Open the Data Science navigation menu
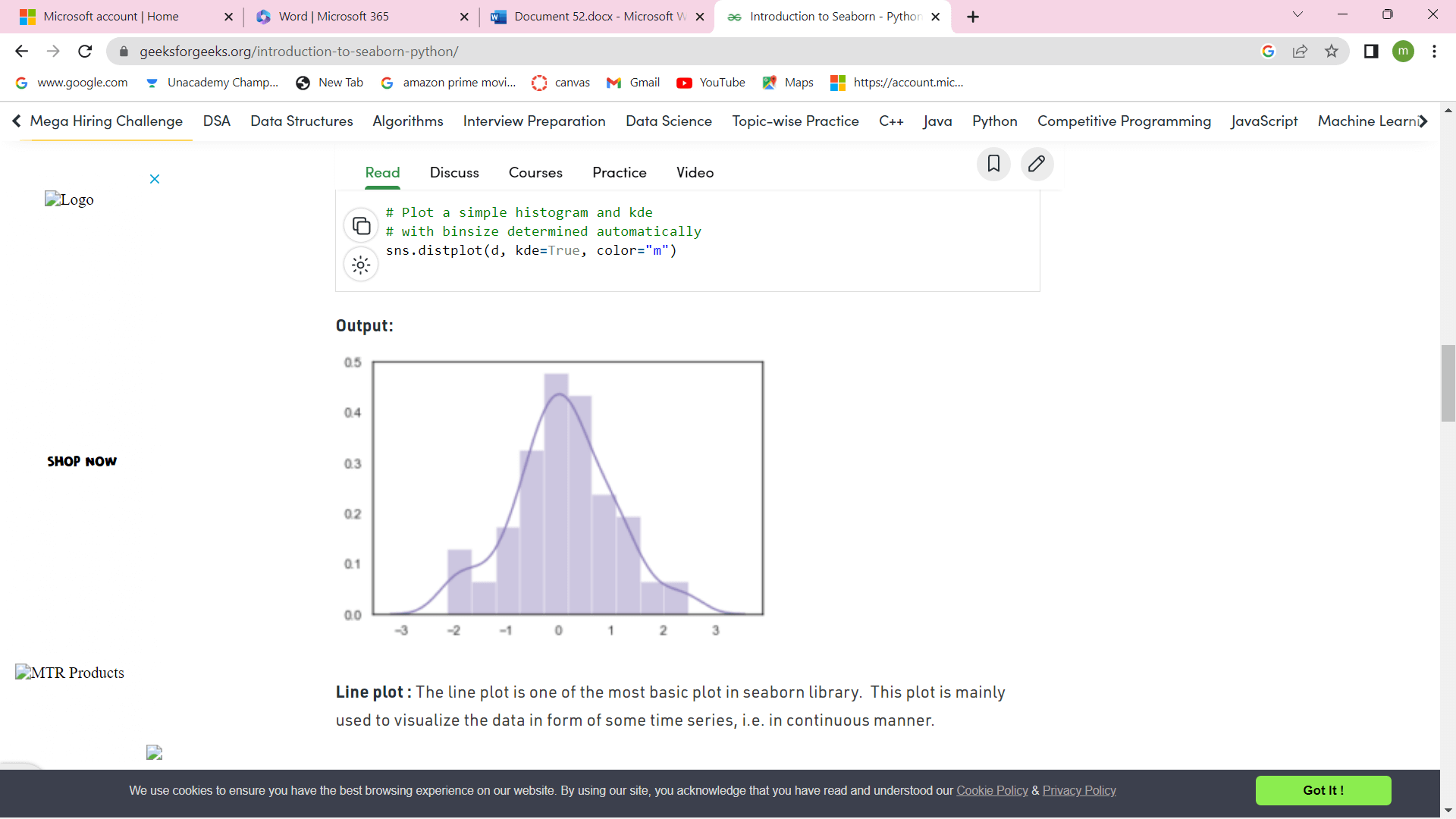 669,121
